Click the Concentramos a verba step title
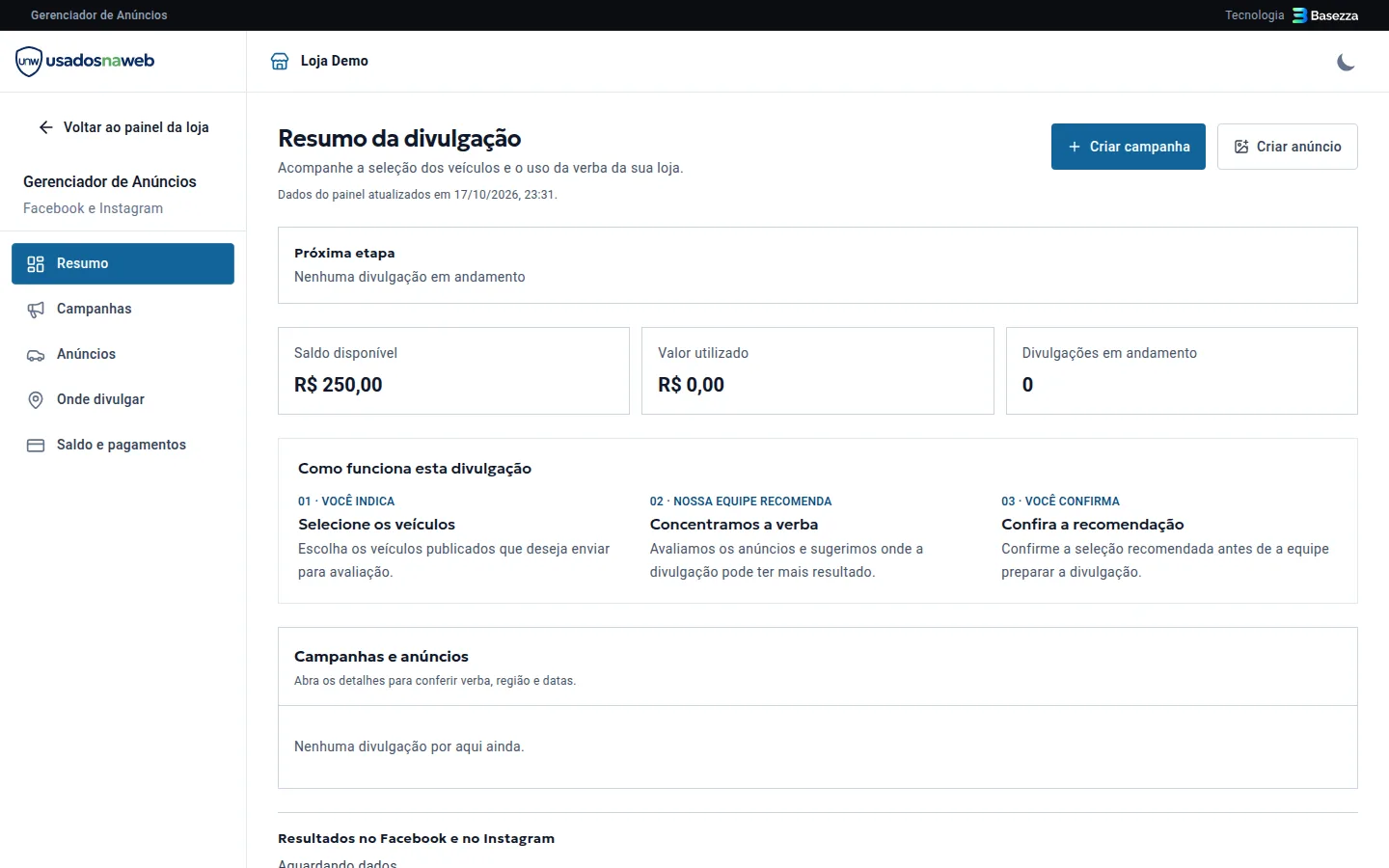This screenshot has height=868, width=1389. coord(734,525)
